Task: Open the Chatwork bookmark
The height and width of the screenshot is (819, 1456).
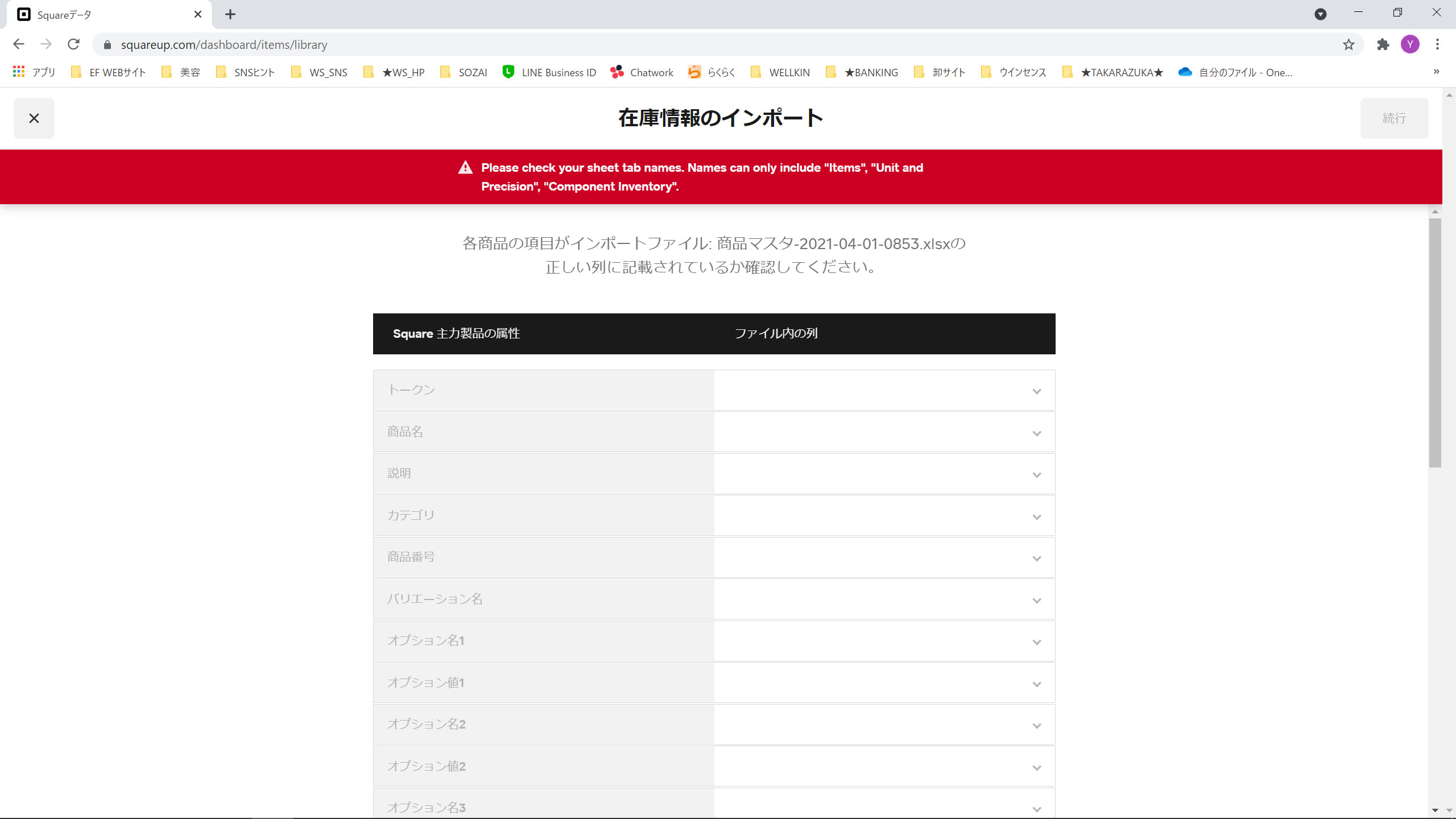Action: [642, 72]
